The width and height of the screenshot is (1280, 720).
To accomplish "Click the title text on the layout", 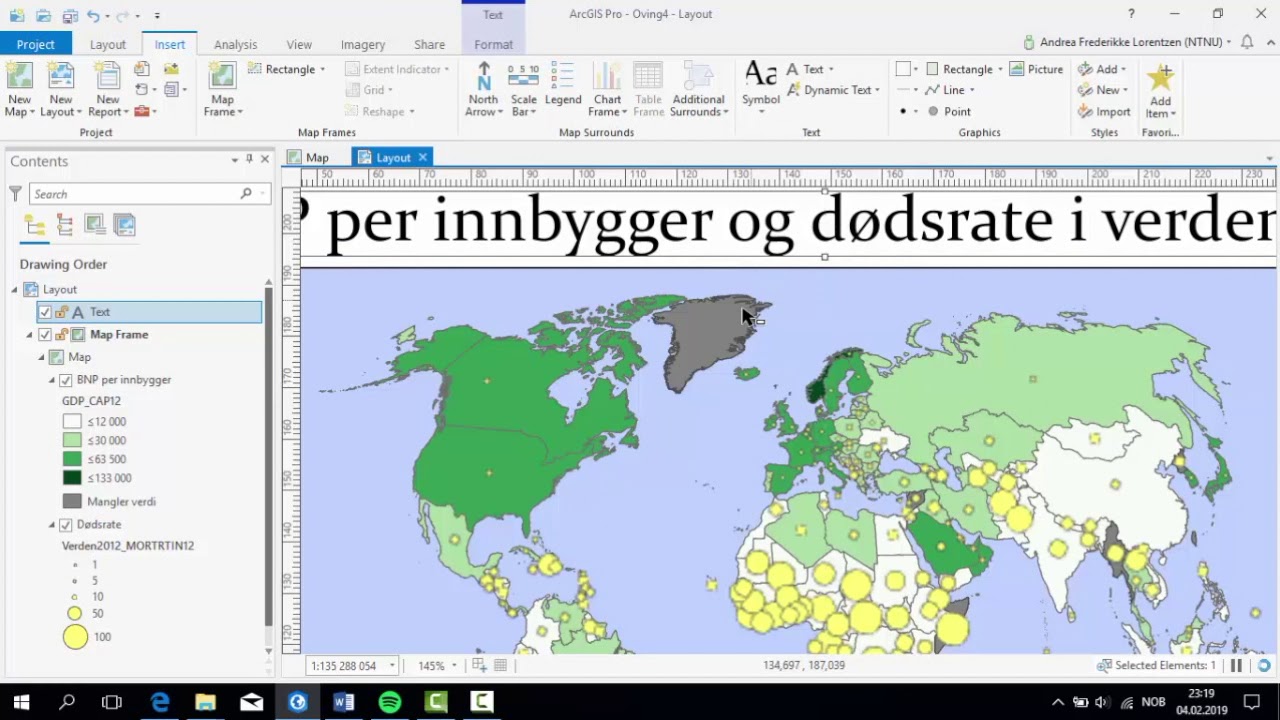I will (x=788, y=221).
